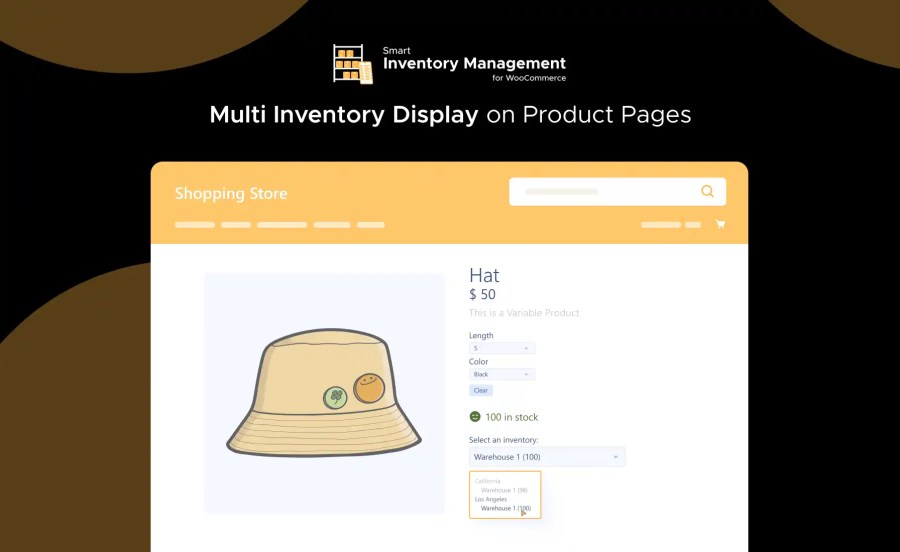Expand the Select an inventory dropdown
The image size is (900, 552).
click(x=547, y=457)
